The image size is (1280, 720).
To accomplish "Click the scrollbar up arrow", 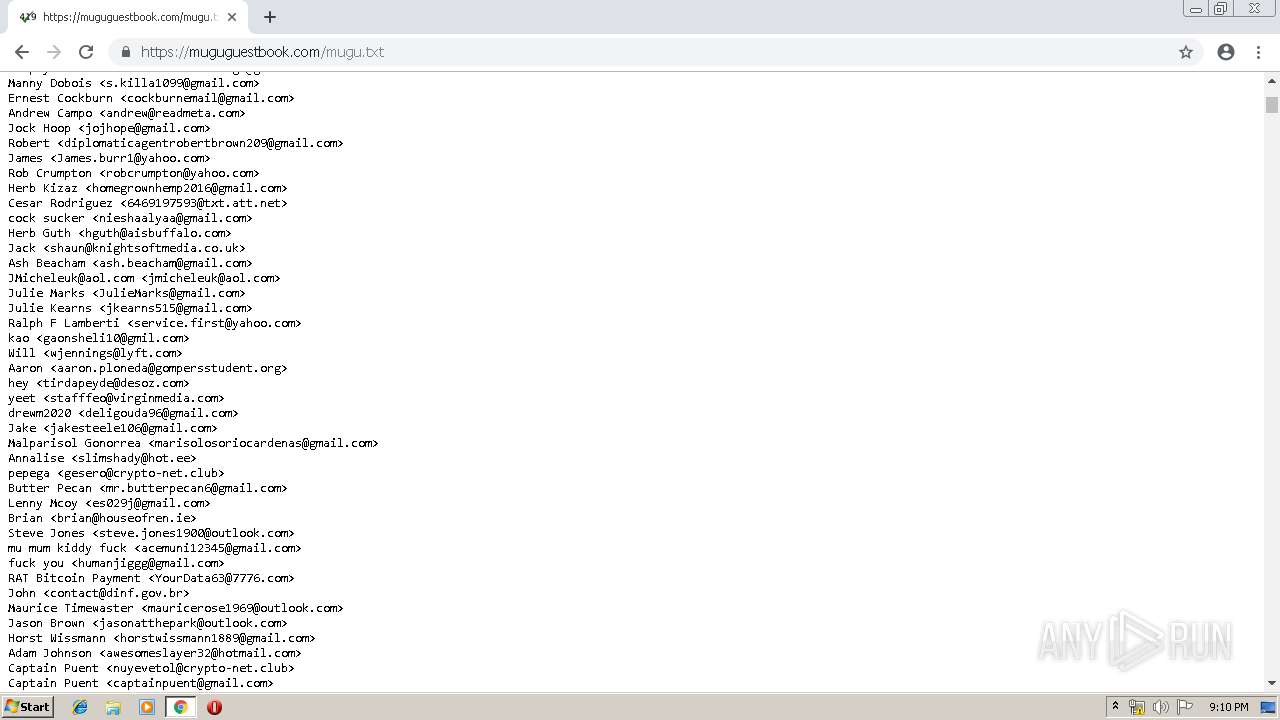I will point(1272,80).
